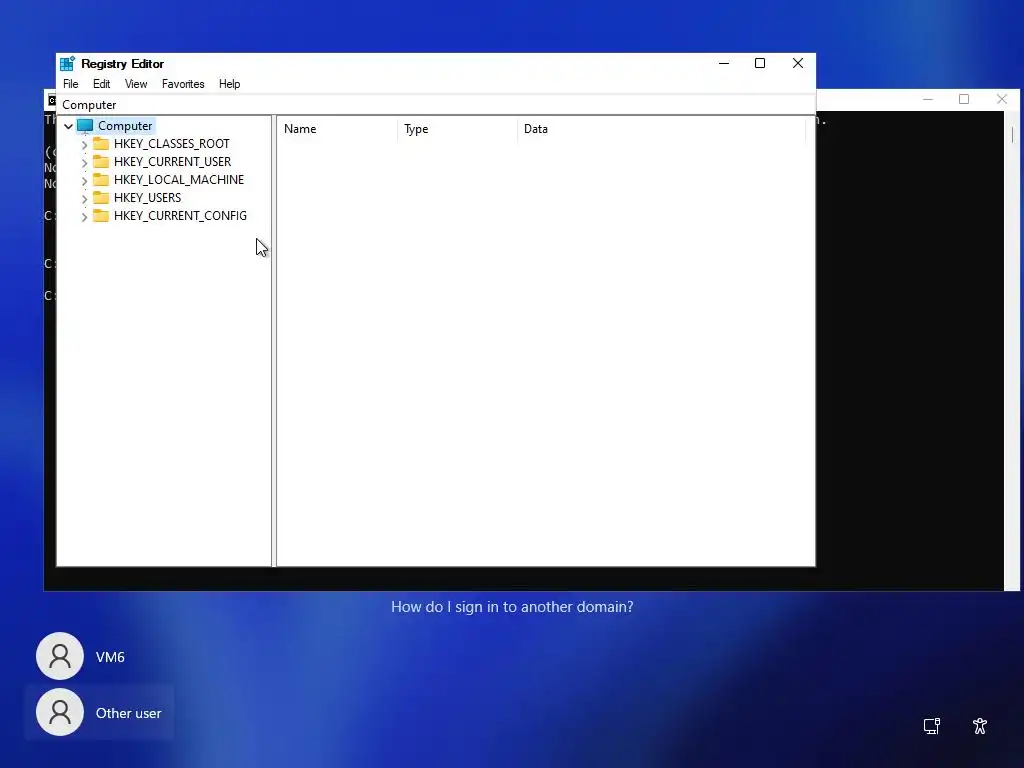This screenshot has width=1024, height=768.
Task: Open the Accessibility icon on sign-in screen
Action: tap(980, 726)
